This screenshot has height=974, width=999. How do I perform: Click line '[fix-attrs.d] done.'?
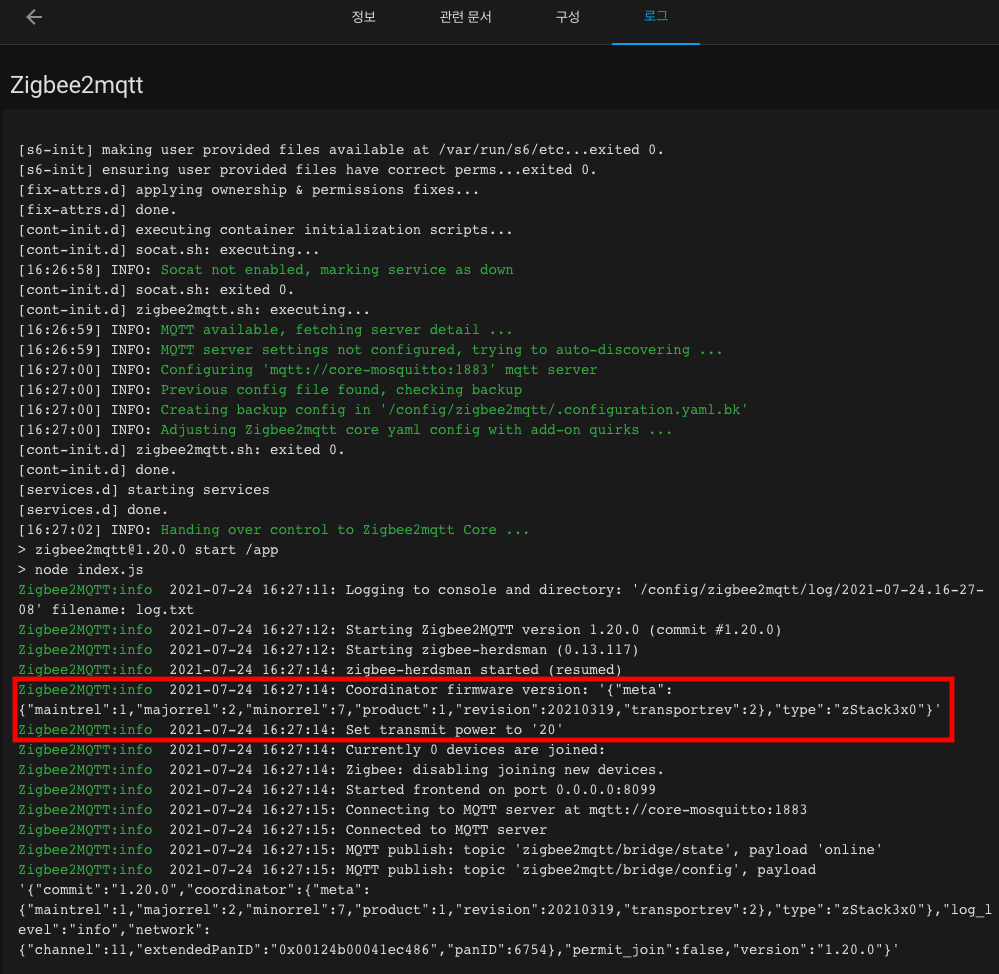(x=97, y=210)
